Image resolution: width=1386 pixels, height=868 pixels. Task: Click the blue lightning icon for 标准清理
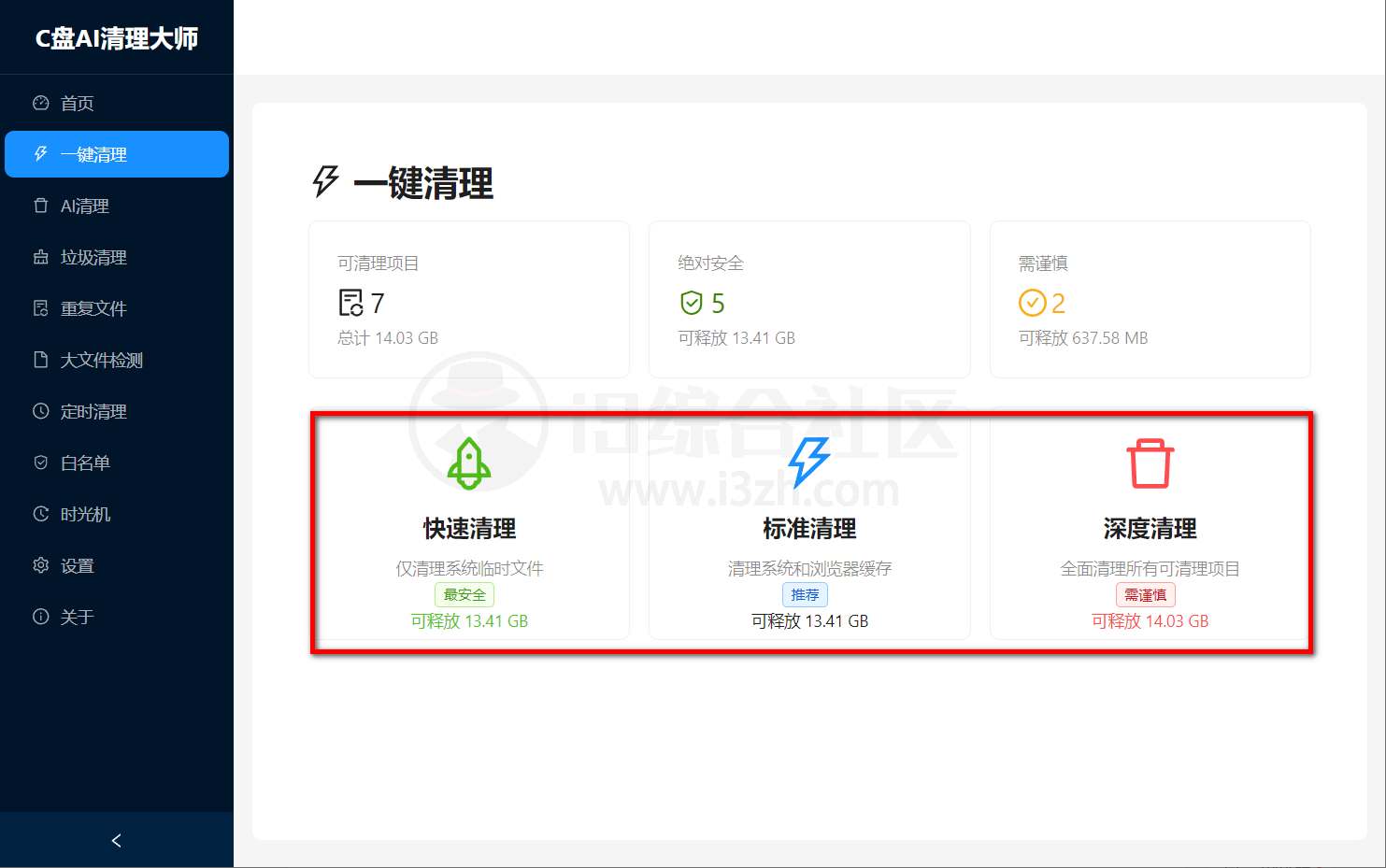coord(807,461)
